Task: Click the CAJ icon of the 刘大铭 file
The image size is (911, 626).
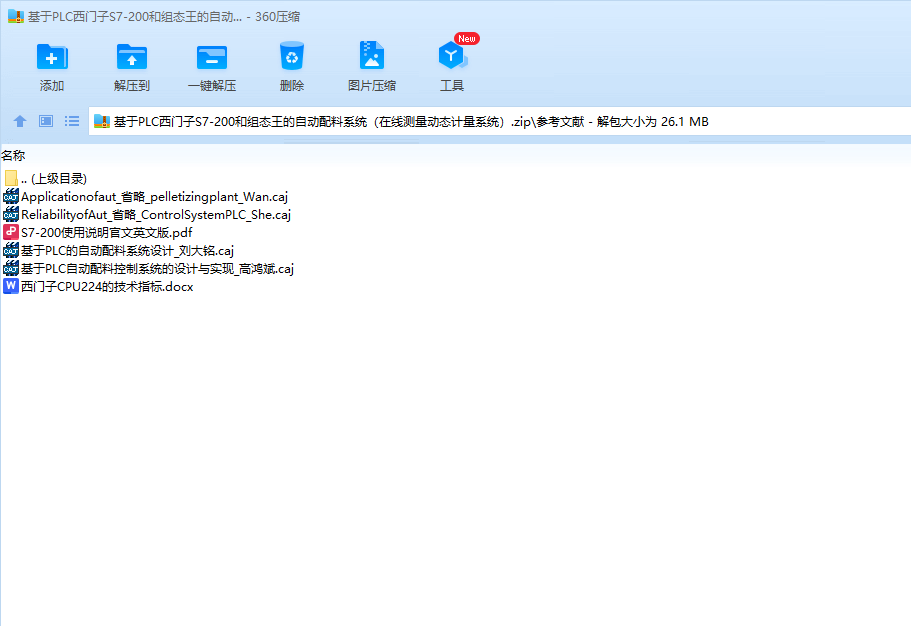Action: pos(10,250)
